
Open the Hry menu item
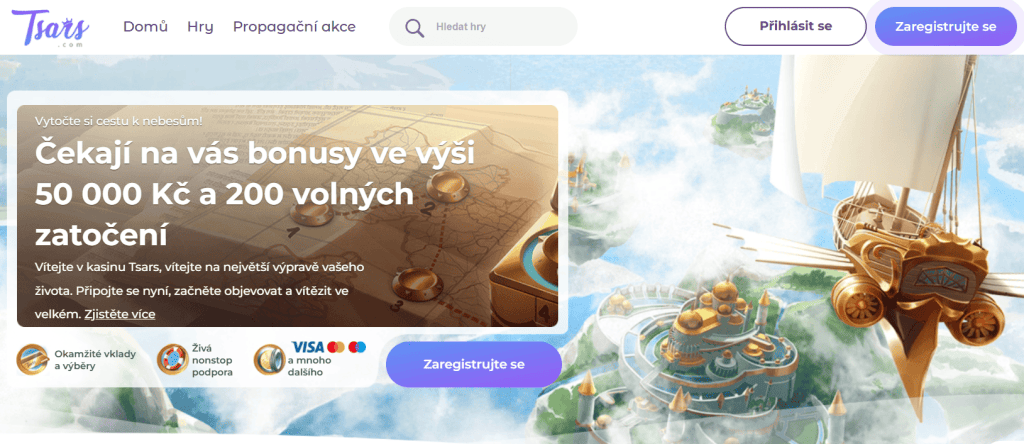click(x=200, y=27)
